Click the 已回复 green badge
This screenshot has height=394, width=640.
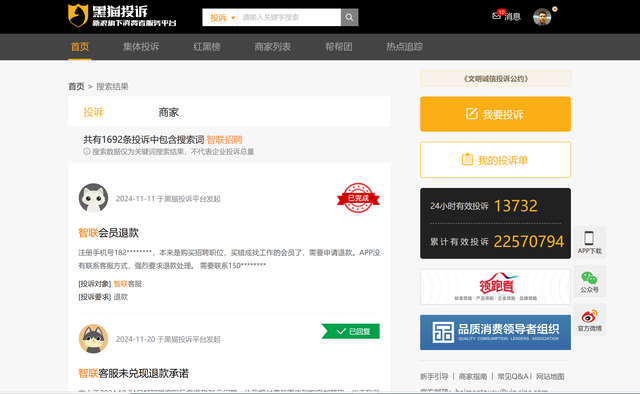click(x=351, y=331)
